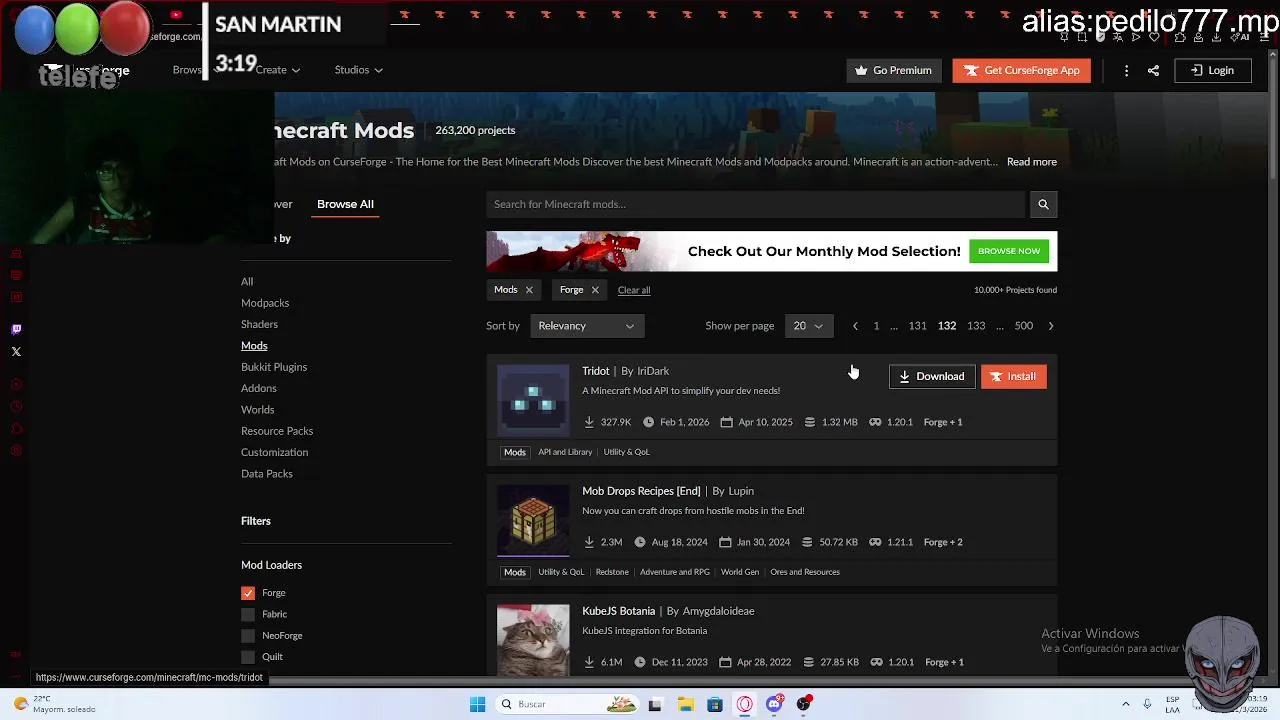Open Task View on taskbar
The height and width of the screenshot is (720, 1280).
655,704
